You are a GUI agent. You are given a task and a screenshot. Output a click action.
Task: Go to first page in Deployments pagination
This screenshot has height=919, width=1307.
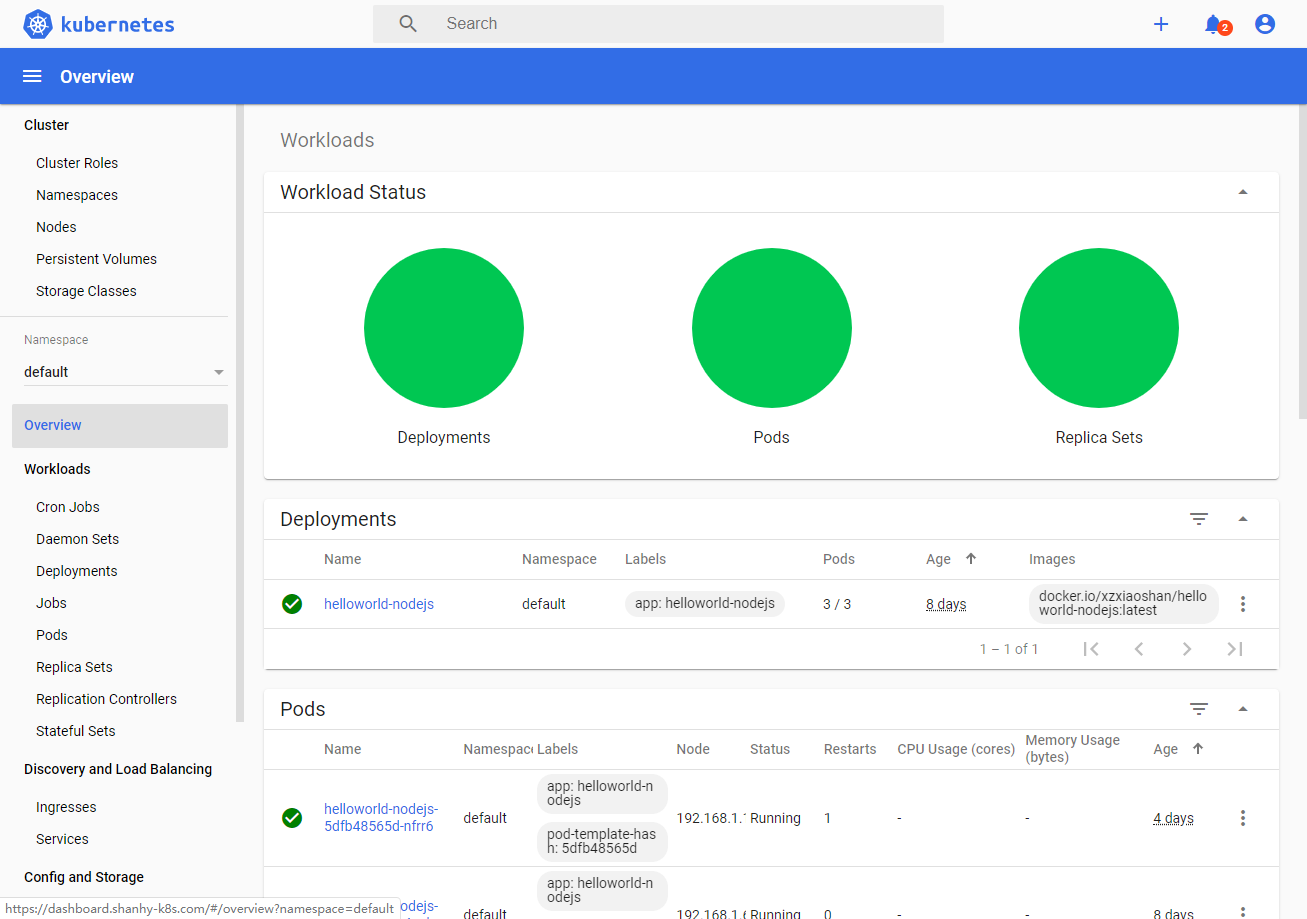coord(1091,649)
